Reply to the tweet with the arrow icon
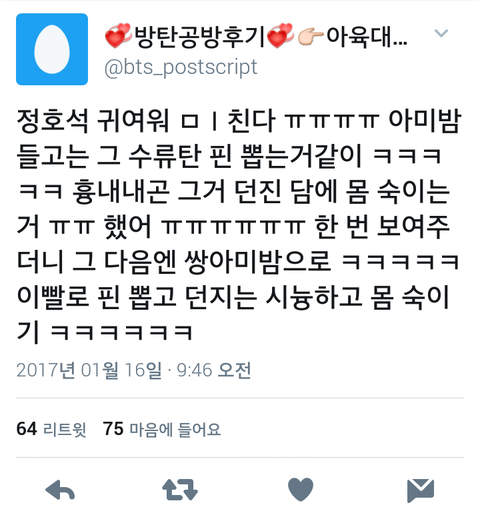This screenshot has width=480, height=517. [60, 490]
